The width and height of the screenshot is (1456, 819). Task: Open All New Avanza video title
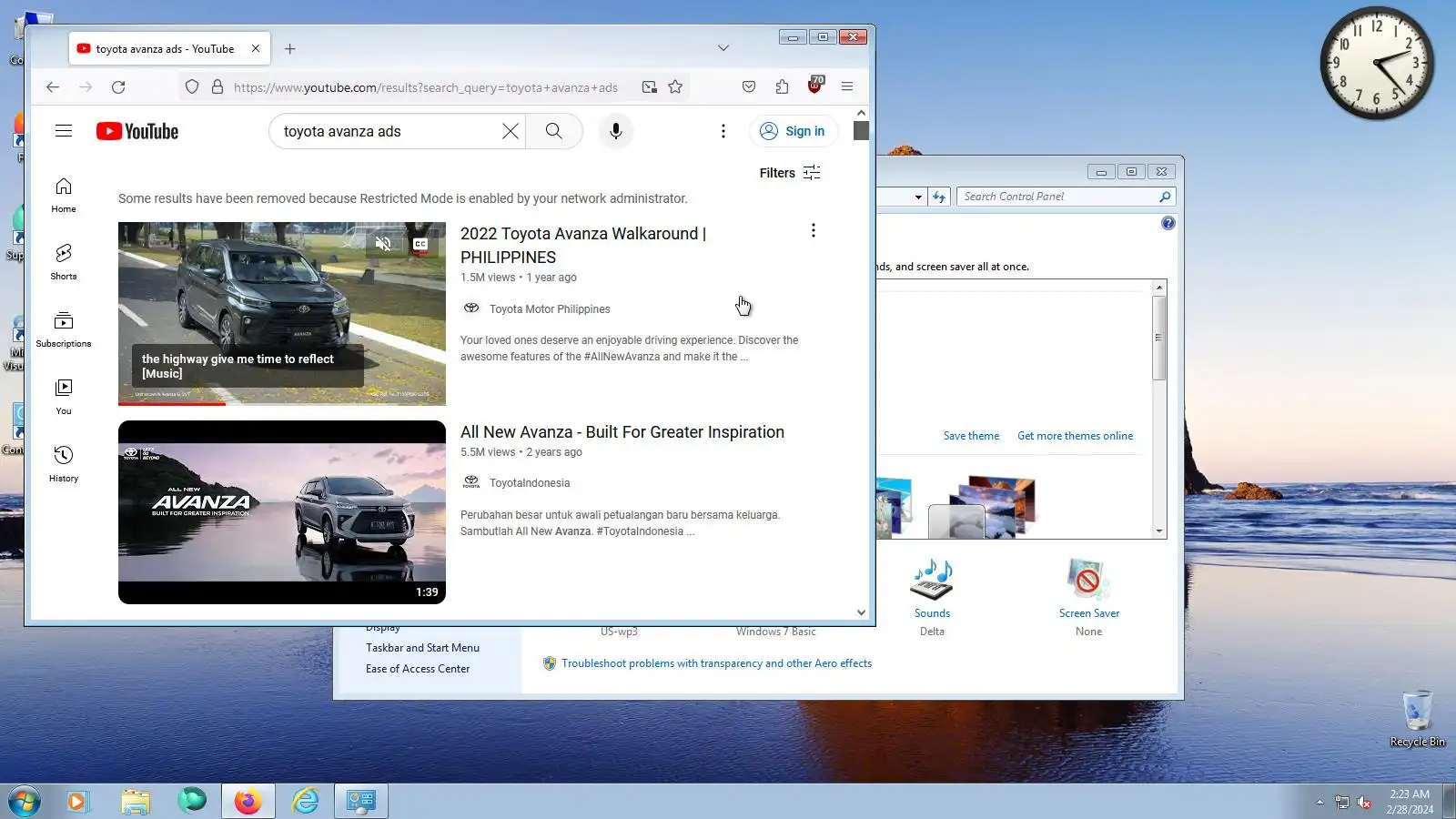click(622, 432)
